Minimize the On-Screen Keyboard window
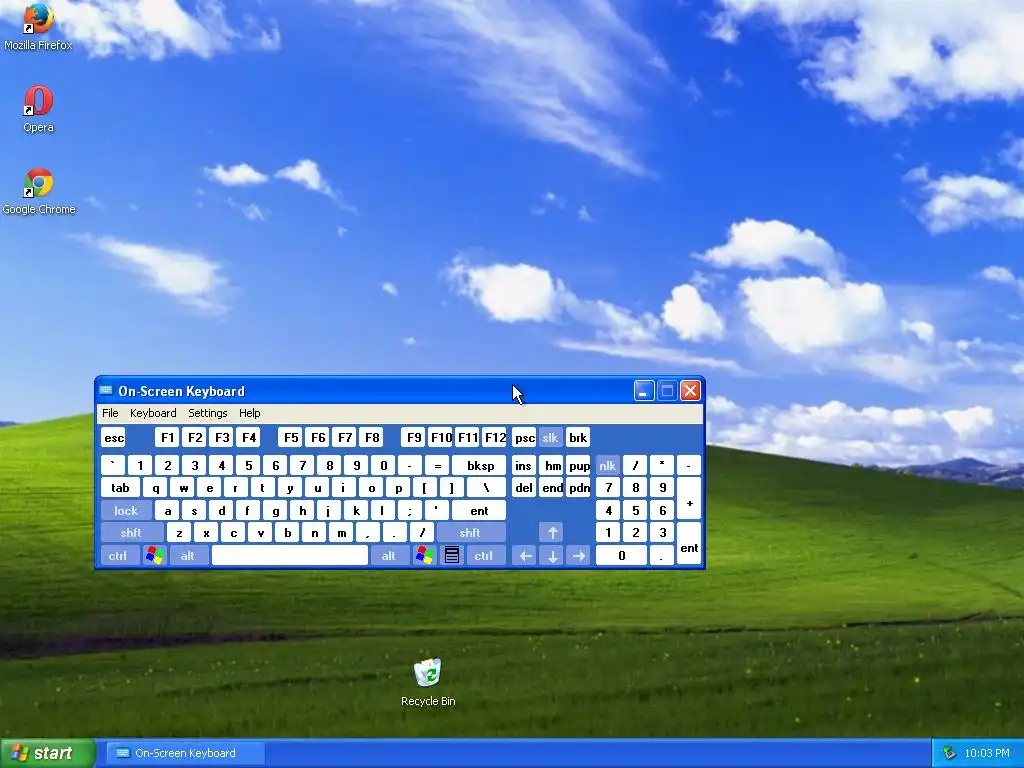 point(644,391)
